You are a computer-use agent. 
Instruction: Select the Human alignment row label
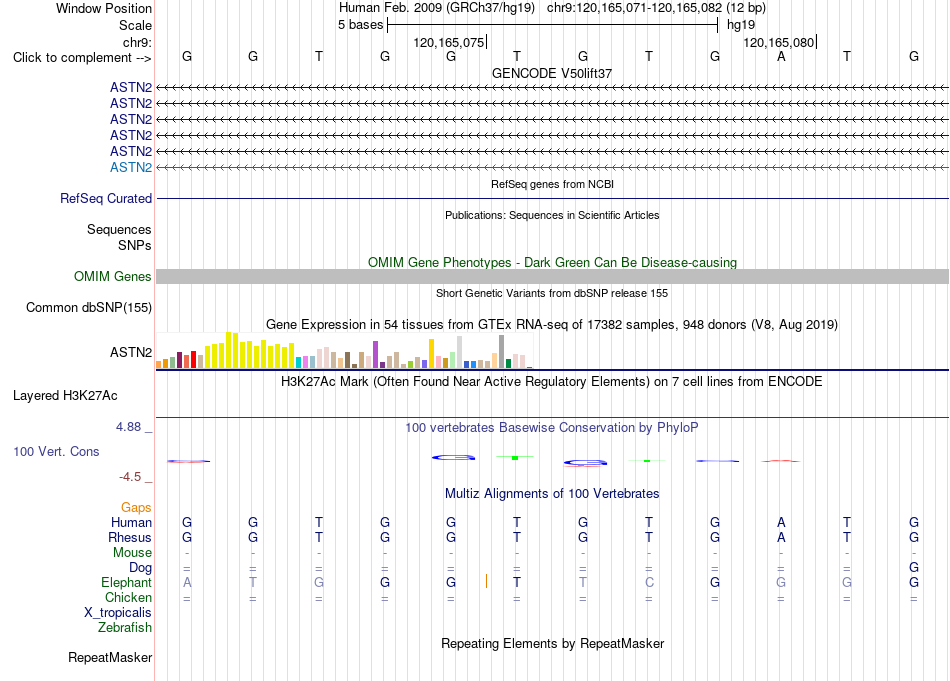coord(131,522)
